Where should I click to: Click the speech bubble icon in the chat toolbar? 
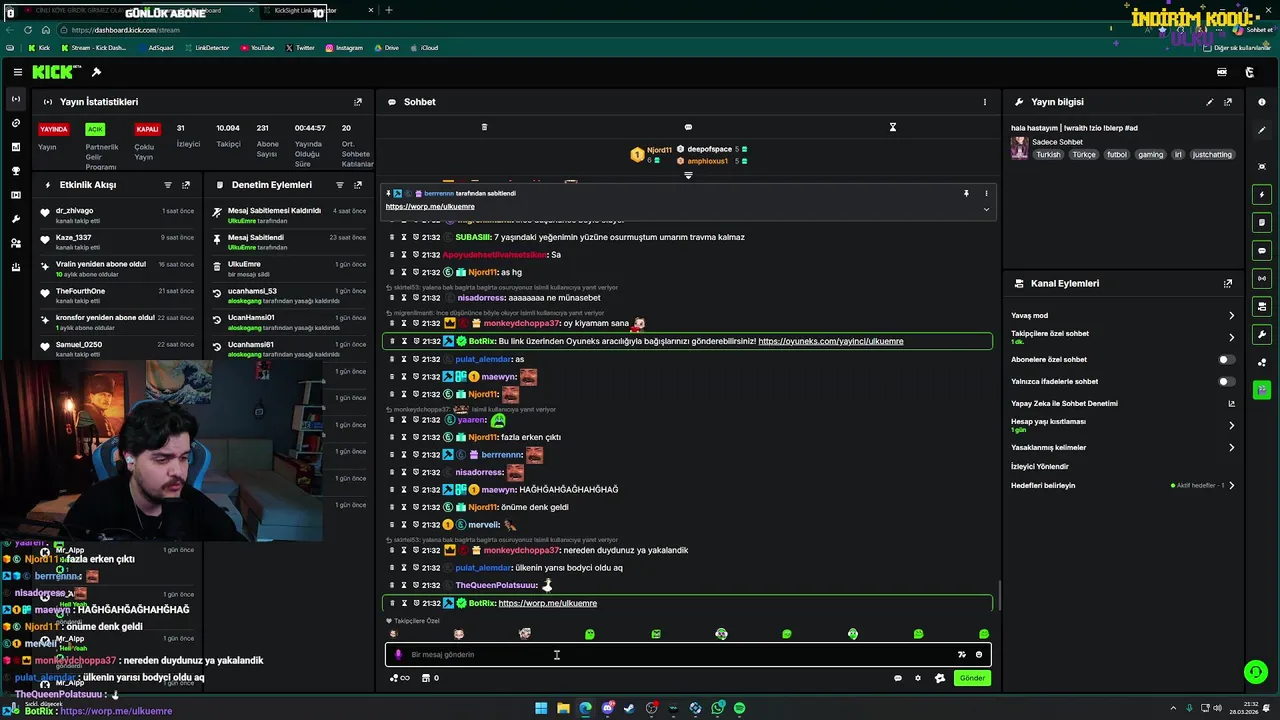pos(688,127)
